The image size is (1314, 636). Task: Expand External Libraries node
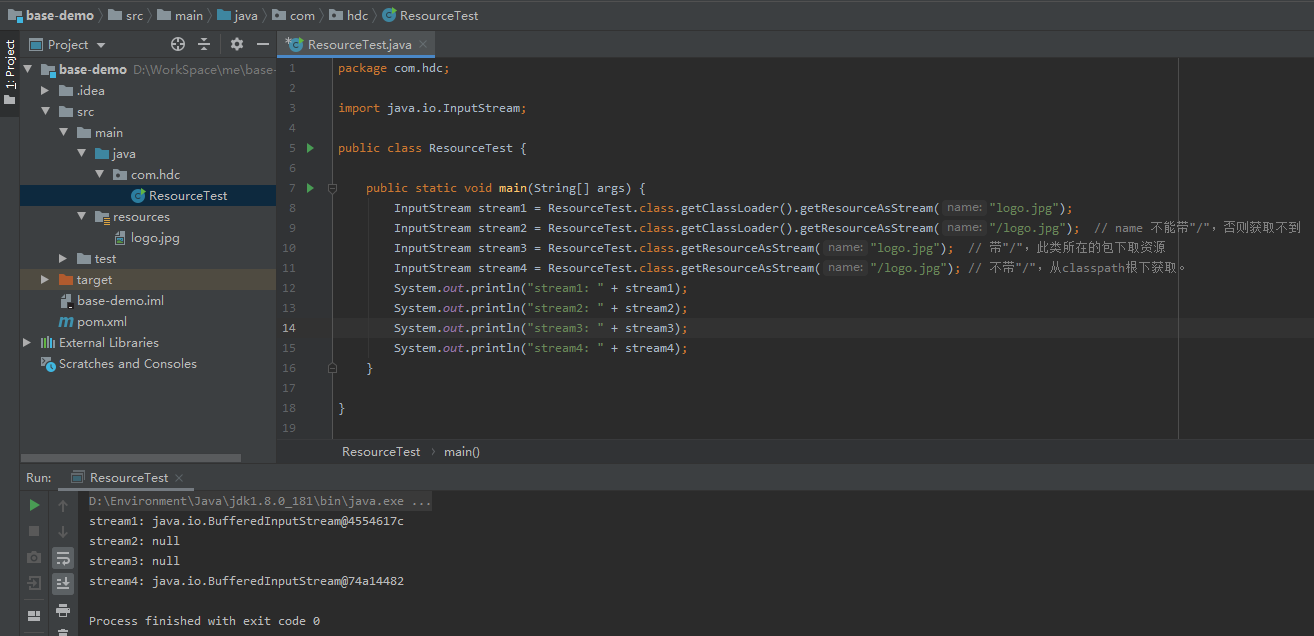coord(28,343)
